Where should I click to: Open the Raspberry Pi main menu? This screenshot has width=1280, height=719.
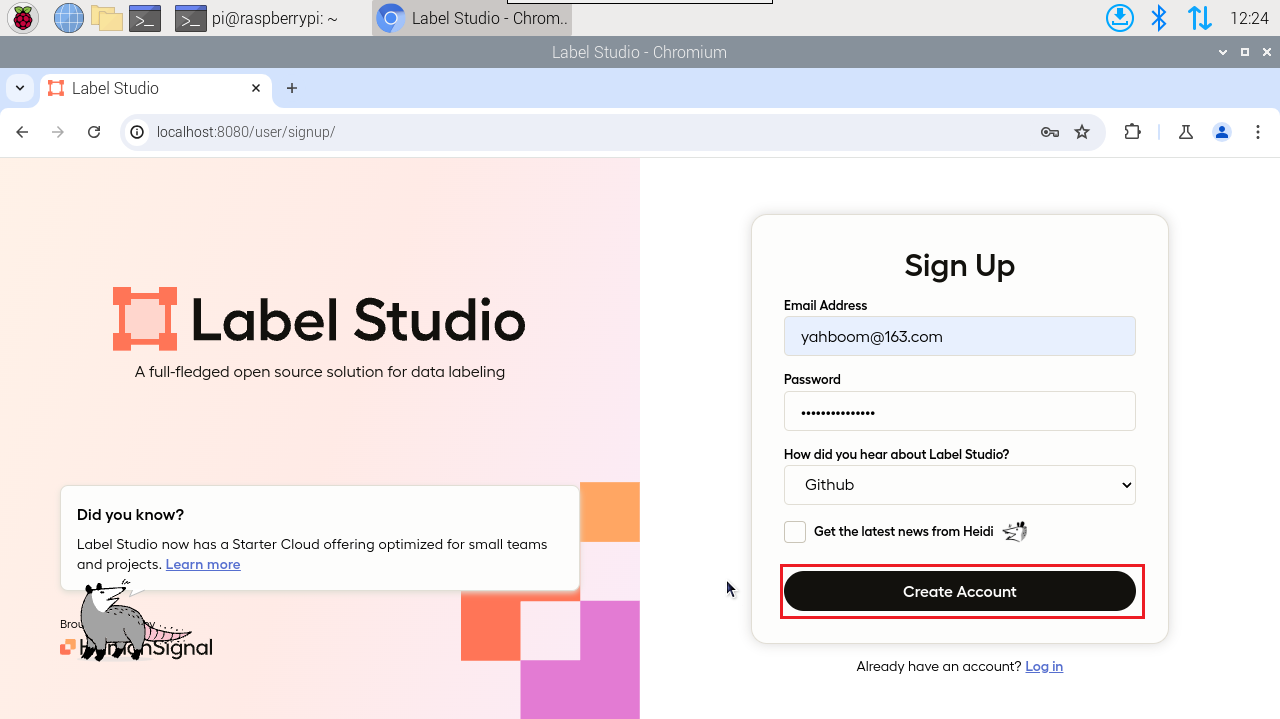pos(23,18)
